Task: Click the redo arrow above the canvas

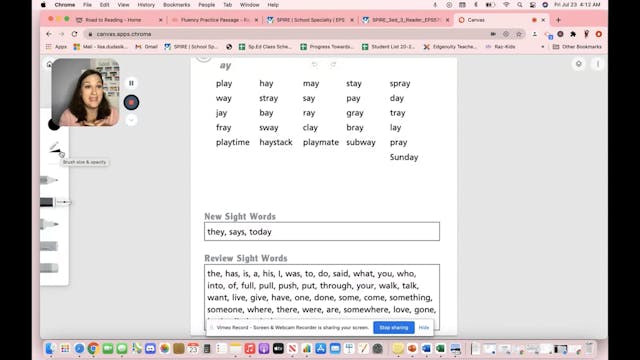Action: click(333, 64)
